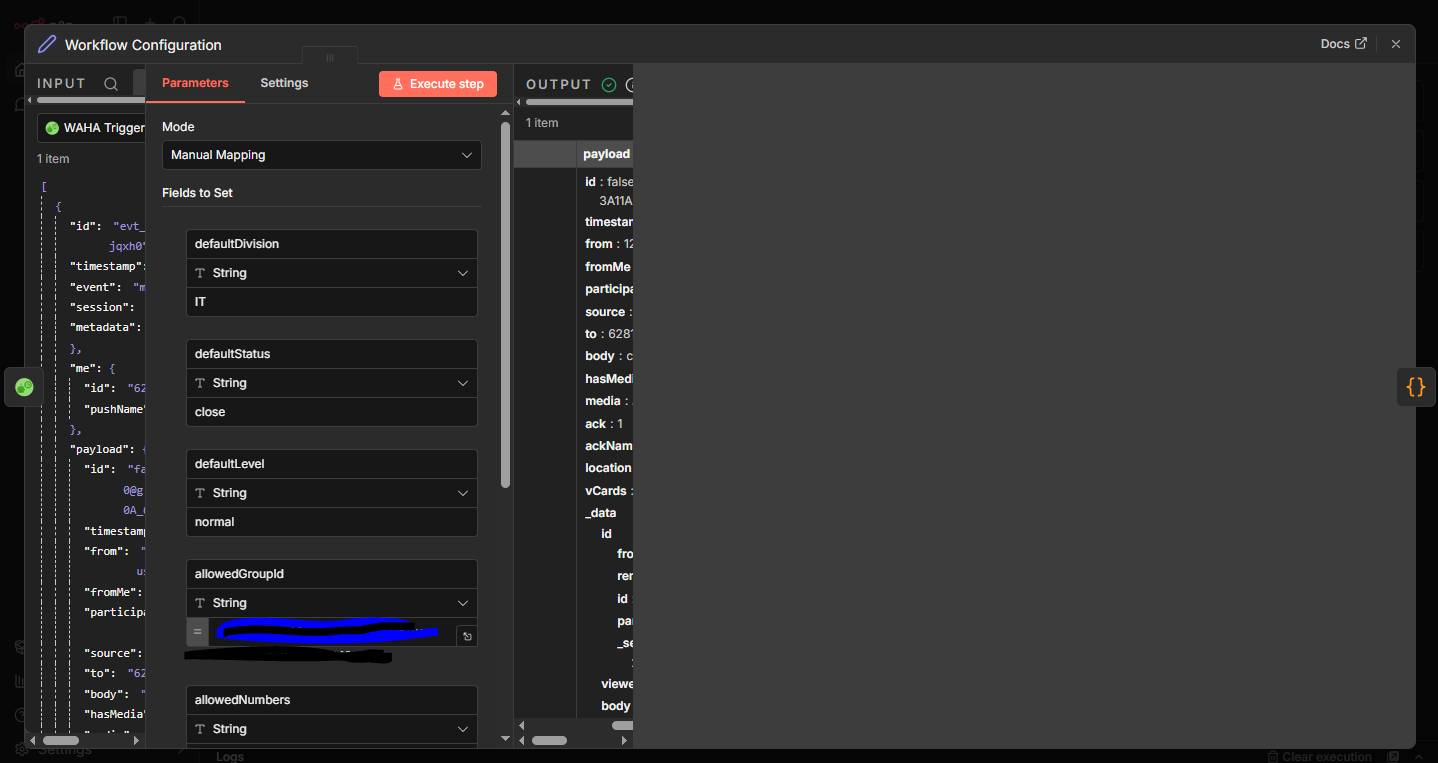Switch to the Parameters tab

[195, 83]
